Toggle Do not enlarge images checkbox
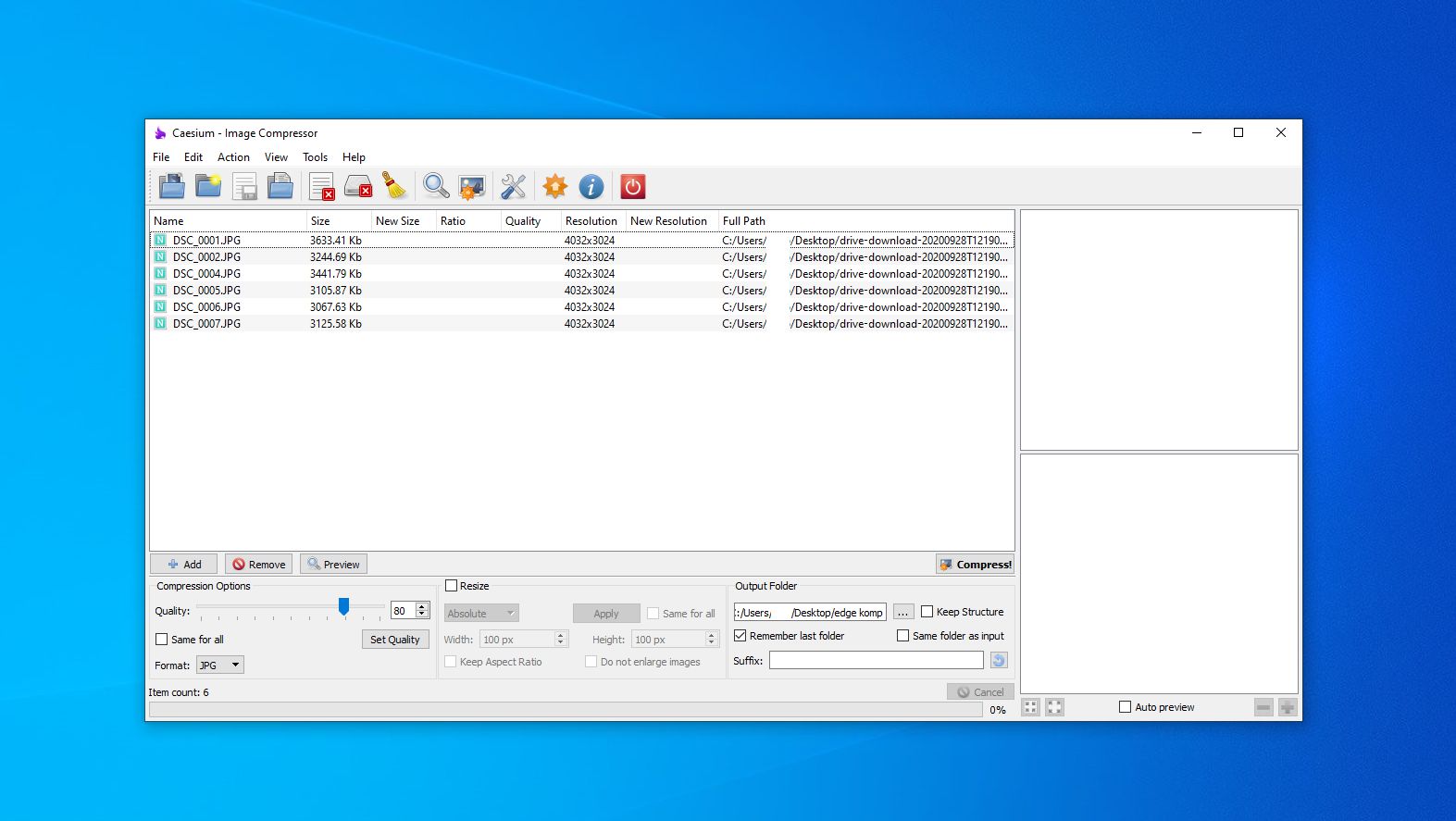 click(x=591, y=662)
